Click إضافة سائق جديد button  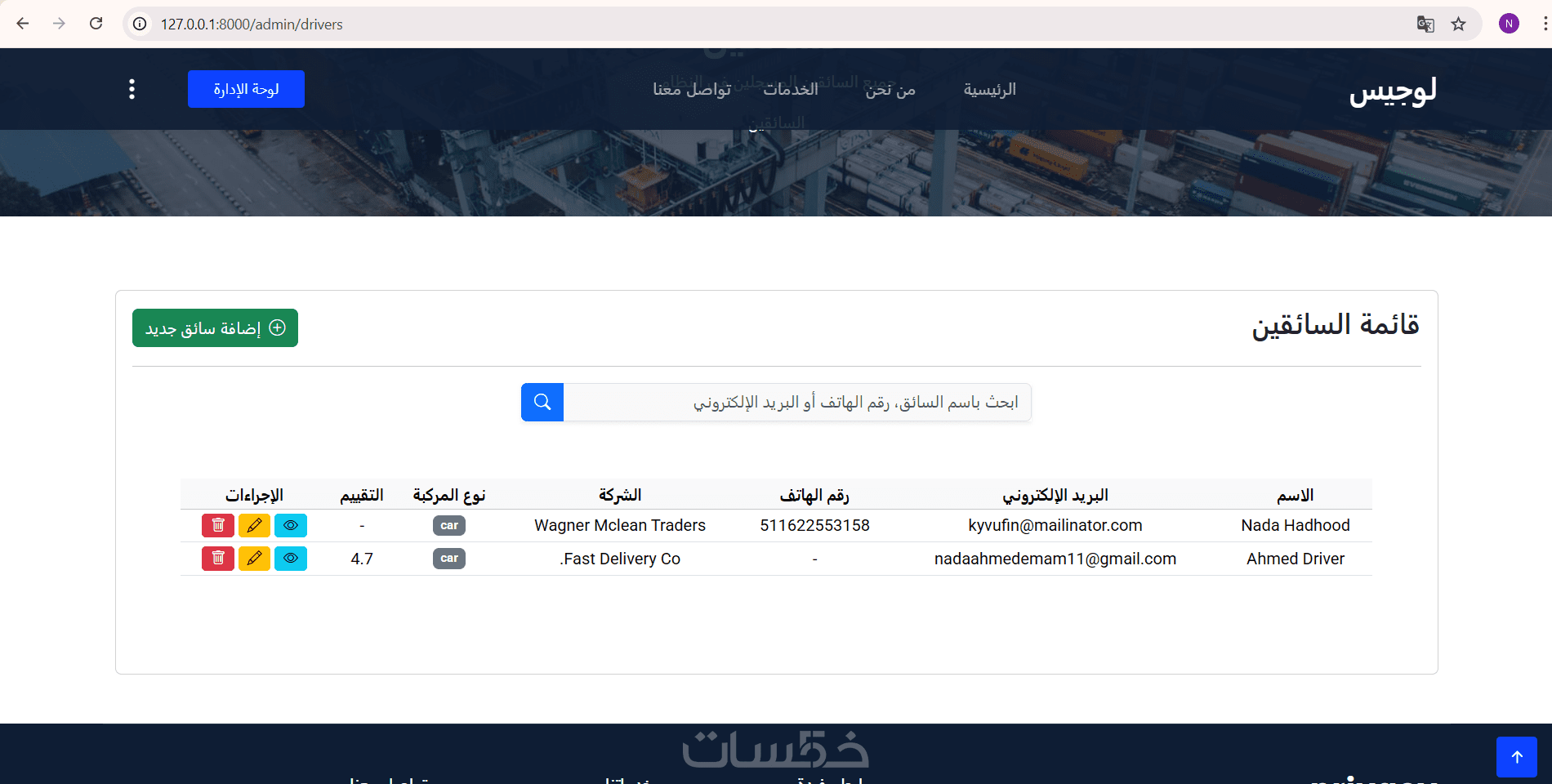tap(215, 327)
